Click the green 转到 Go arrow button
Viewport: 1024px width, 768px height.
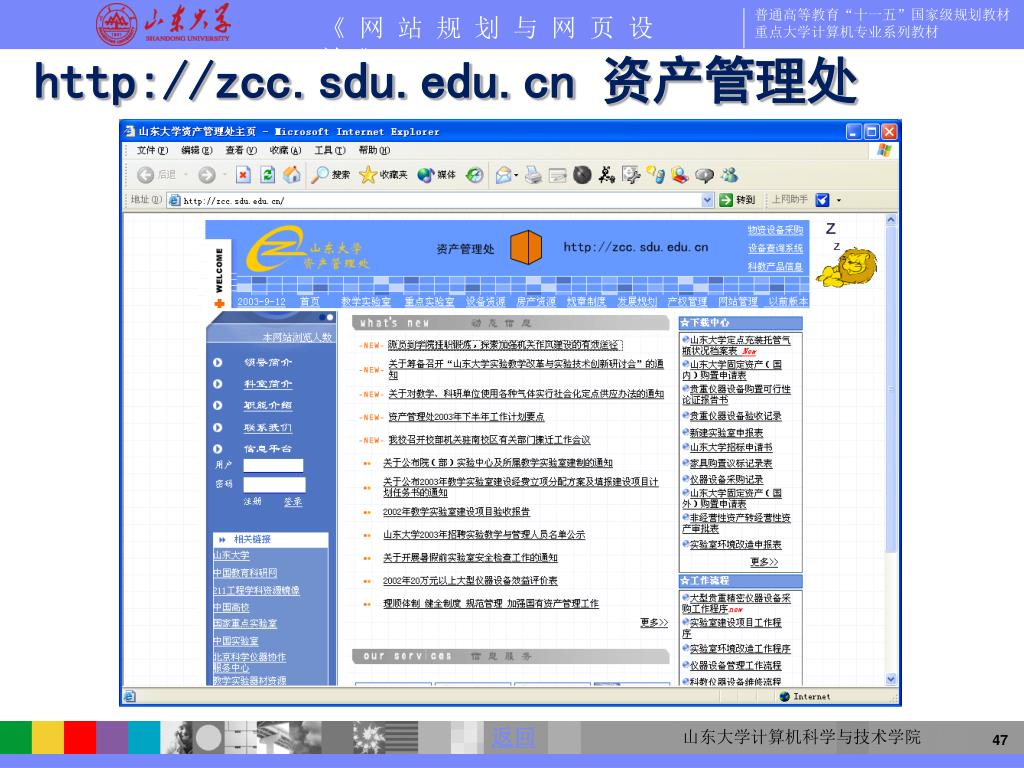pos(737,200)
